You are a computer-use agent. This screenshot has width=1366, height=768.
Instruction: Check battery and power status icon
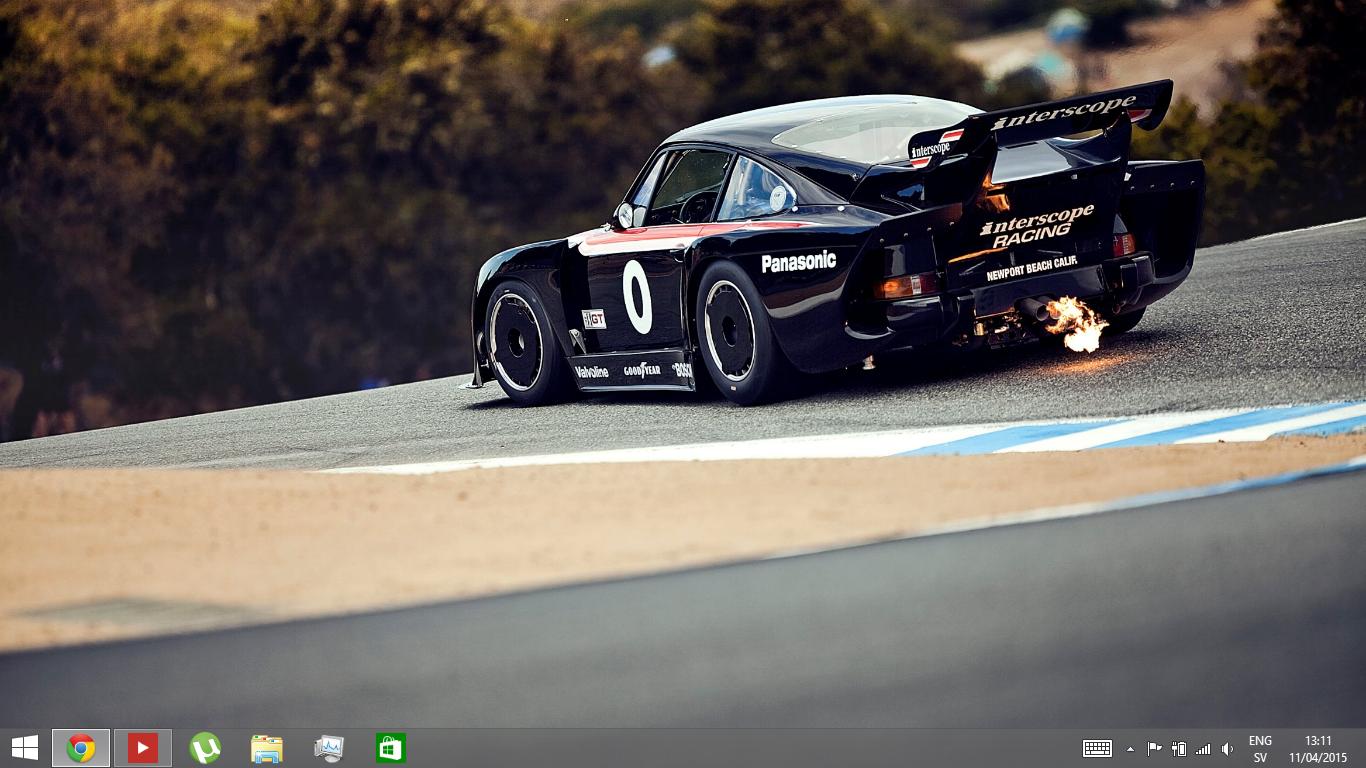tap(1179, 748)
